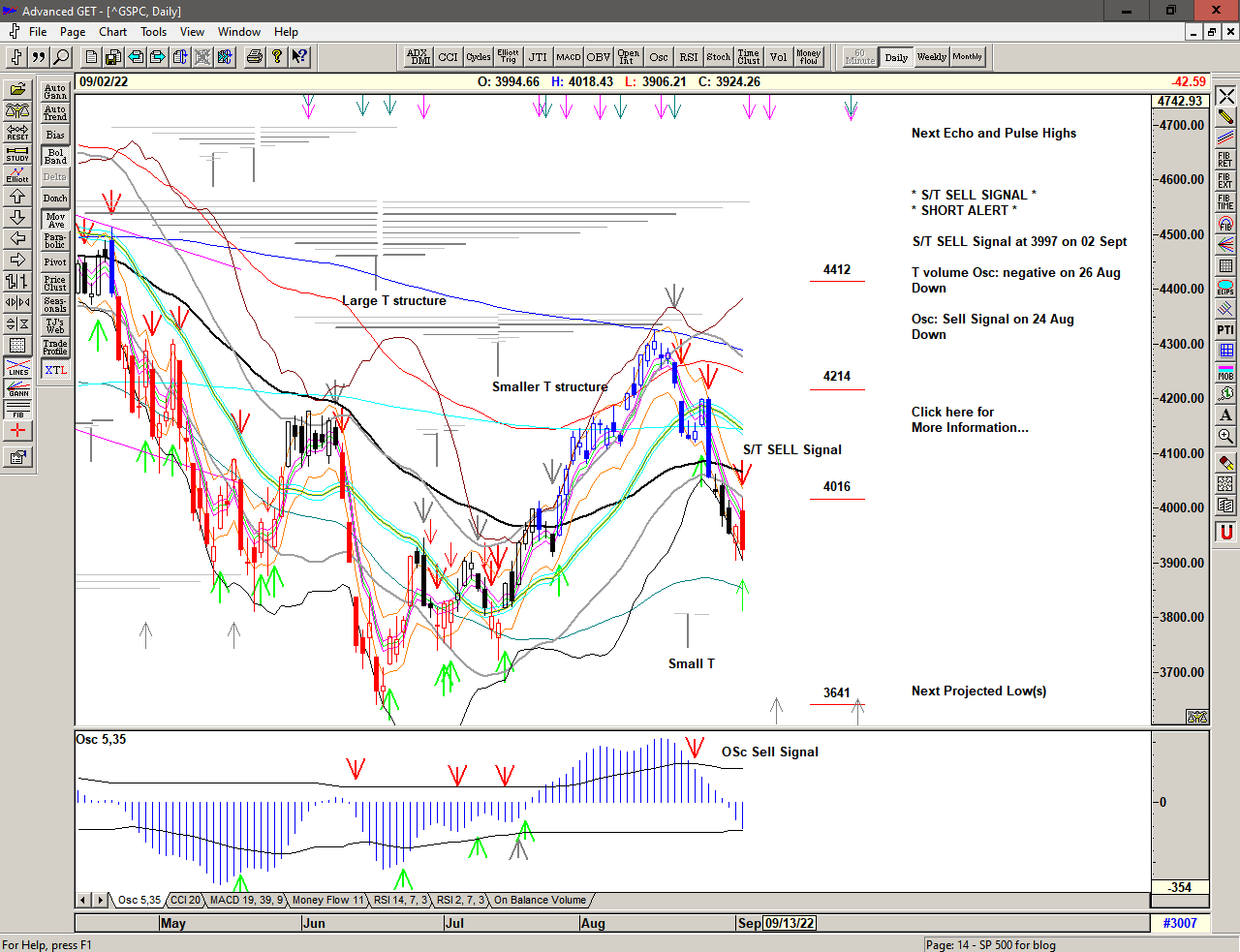Toggle the Mov Ave study overlay
Screen dimensions: 1240x952
pos(55,220)
